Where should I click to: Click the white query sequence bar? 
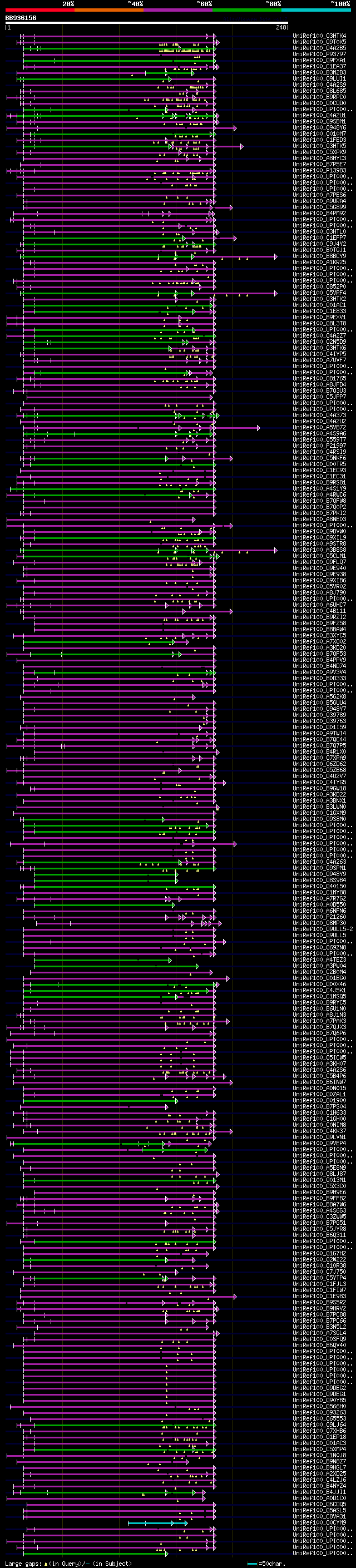coord(147,23)
